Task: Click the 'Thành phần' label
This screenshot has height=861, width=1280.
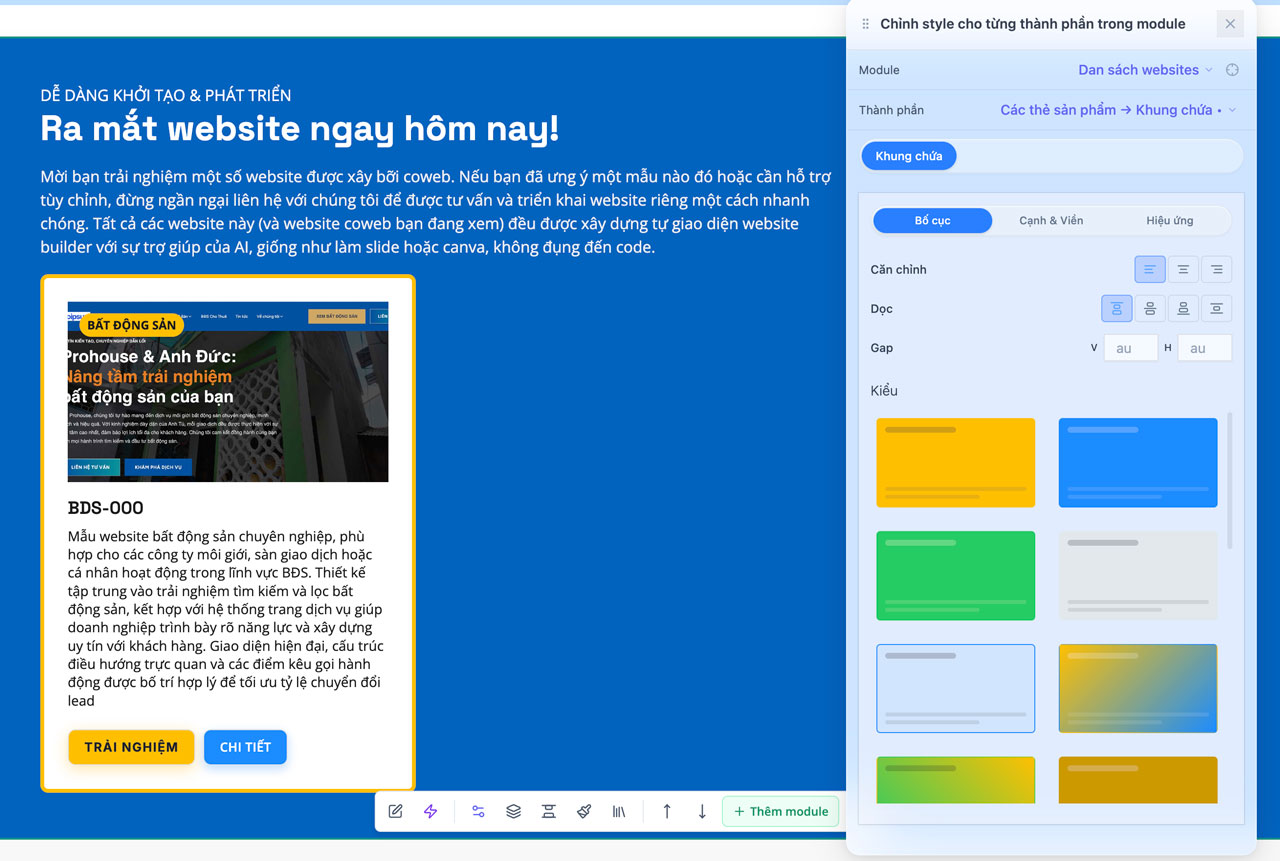Action: click(891, 110)
